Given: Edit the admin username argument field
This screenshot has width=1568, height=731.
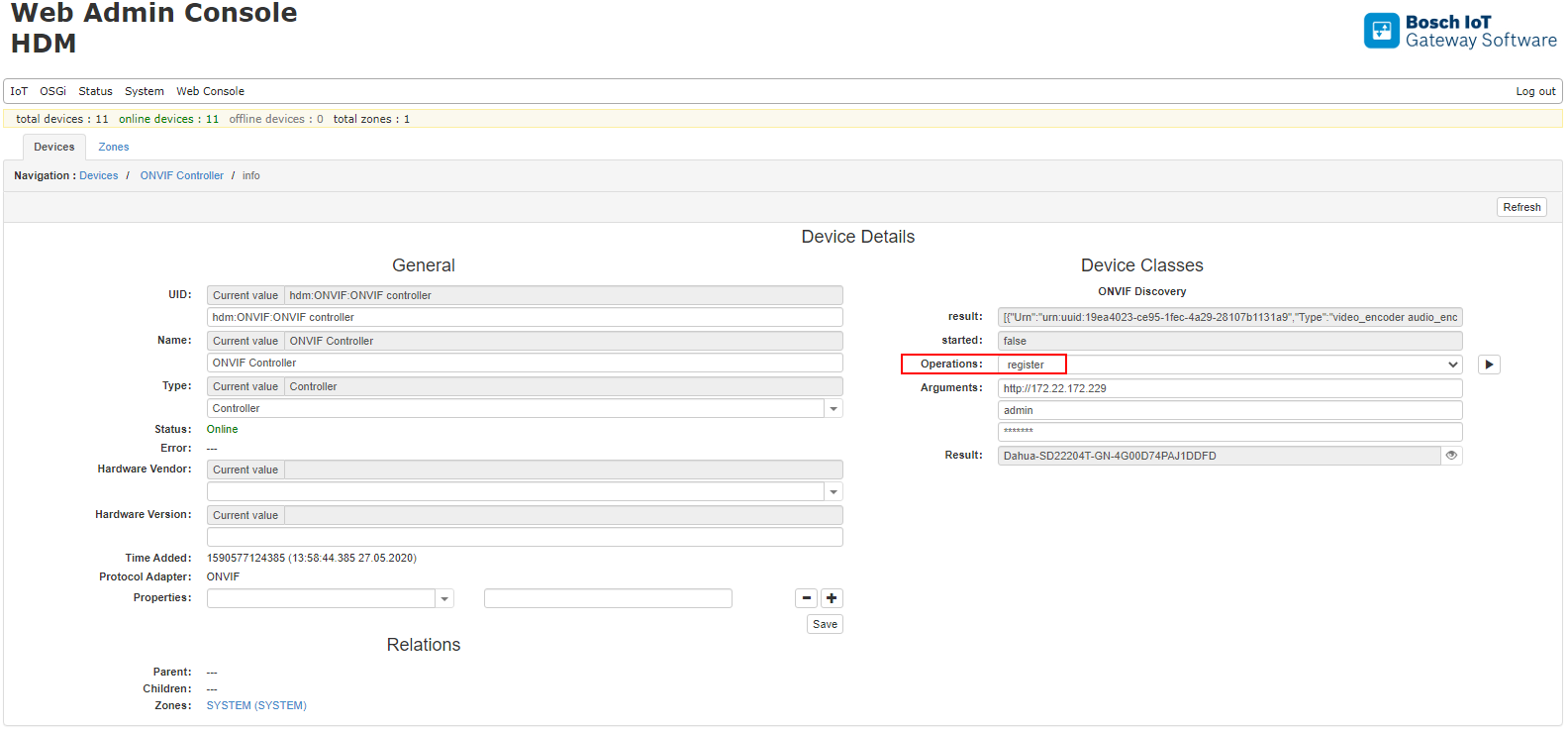Looking at the screenshot, I should 1230,410.
